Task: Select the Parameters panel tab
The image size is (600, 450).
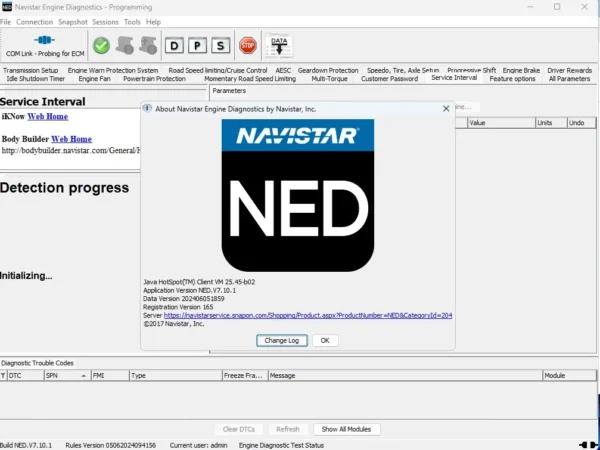Action: [x=229, y=91]
